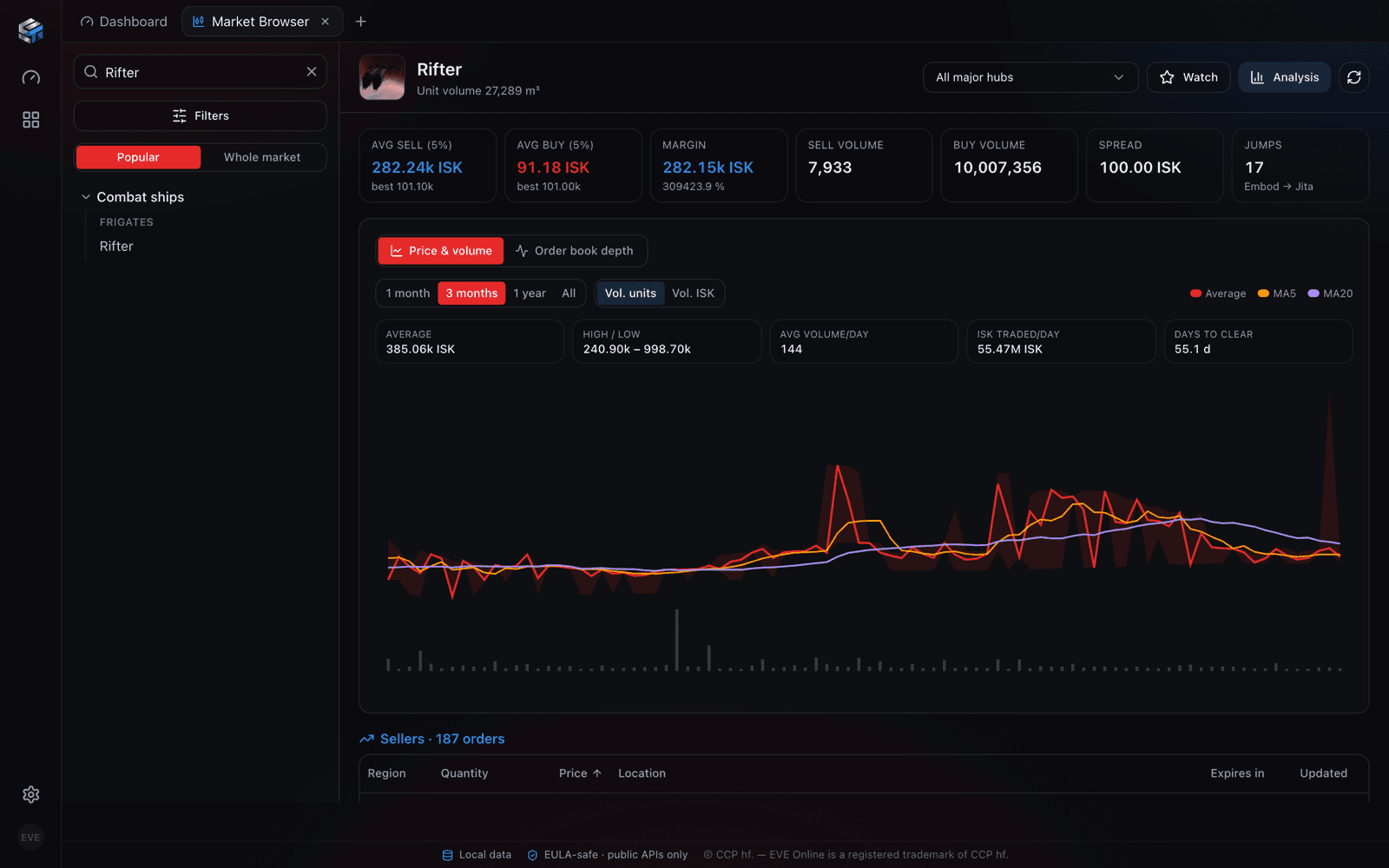This screenshot has height=868, width=1389.
Task: Click the AVERAGE stat 385.06k ISK
Action: click(420, 349)
